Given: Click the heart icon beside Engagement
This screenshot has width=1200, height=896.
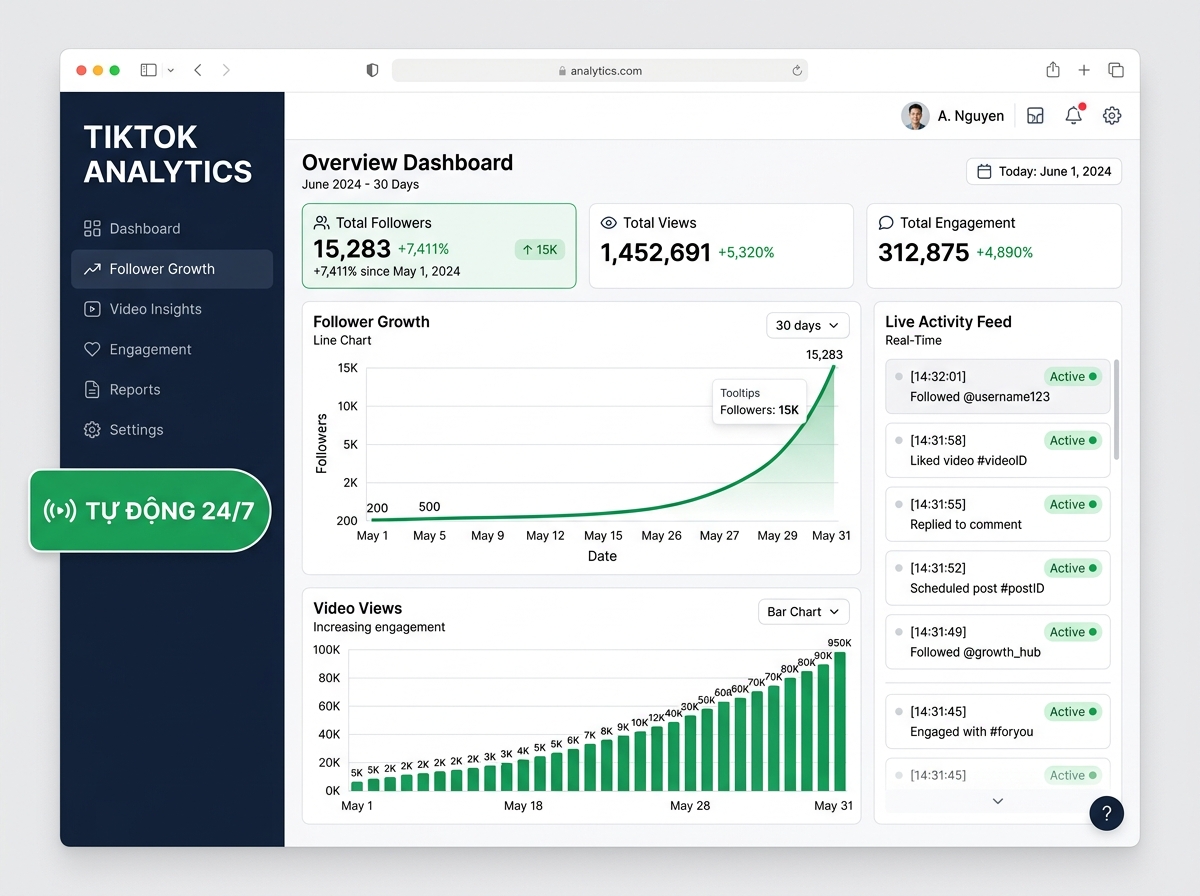Looking at the screenshot, I should pyautogui.click(x=92, y=349).
